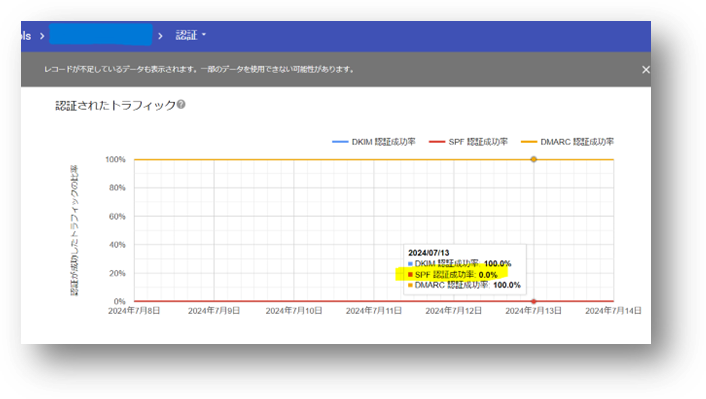Toggle DMARC 認証成功率 legend entry

pos(567,142)
